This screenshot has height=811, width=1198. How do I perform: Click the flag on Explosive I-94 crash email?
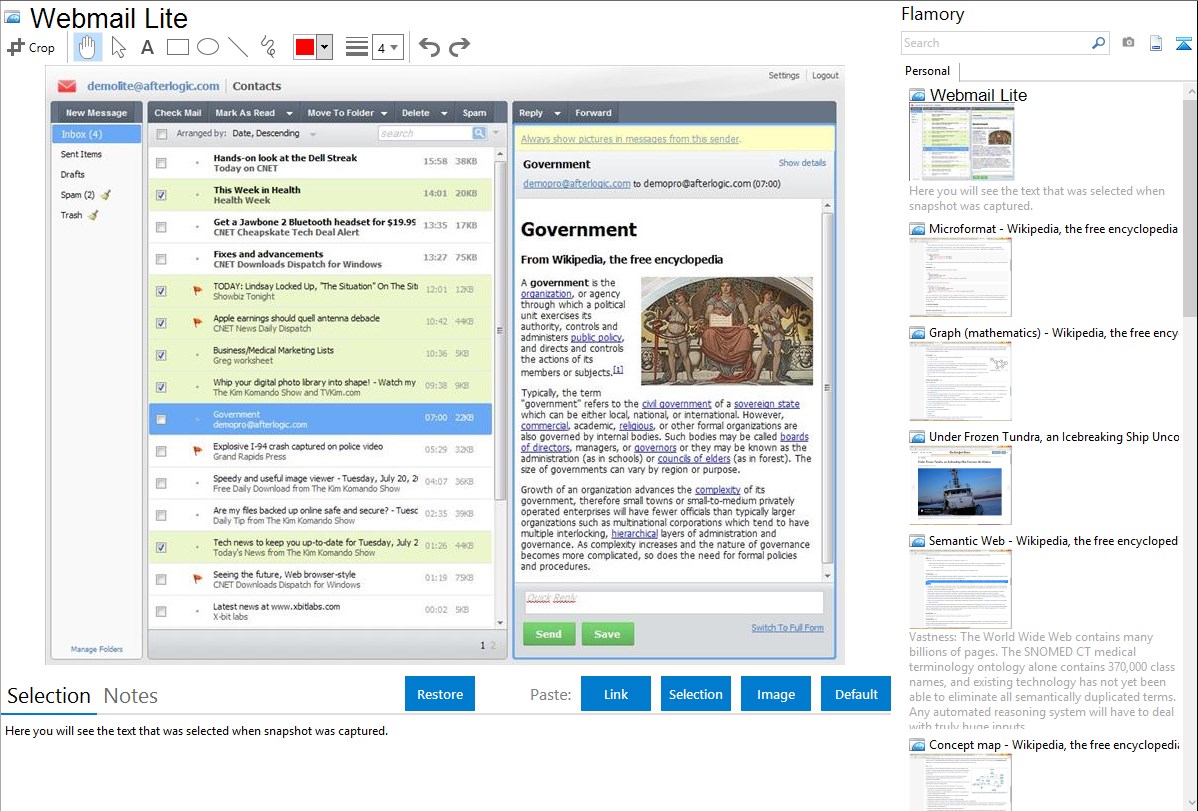tap(197, 451)
